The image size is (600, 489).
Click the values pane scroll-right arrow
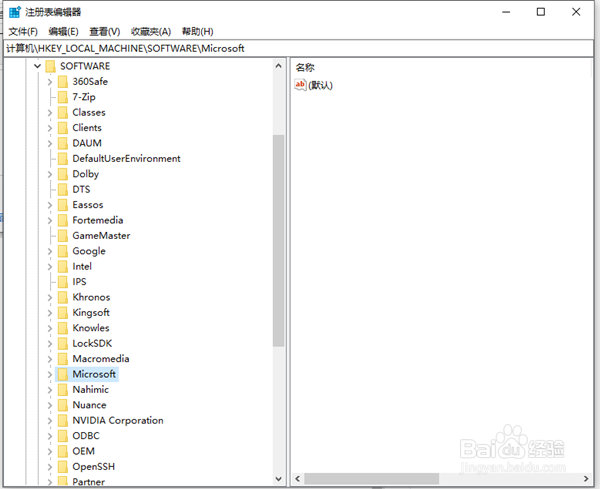pyautogui.click(x=586, y=479)
